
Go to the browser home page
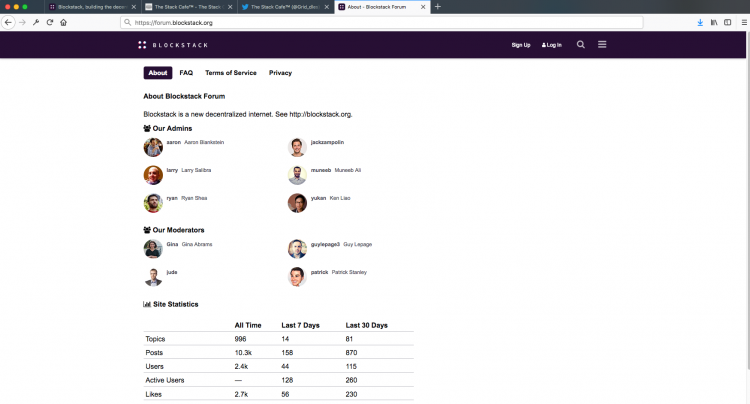point(64,22)
